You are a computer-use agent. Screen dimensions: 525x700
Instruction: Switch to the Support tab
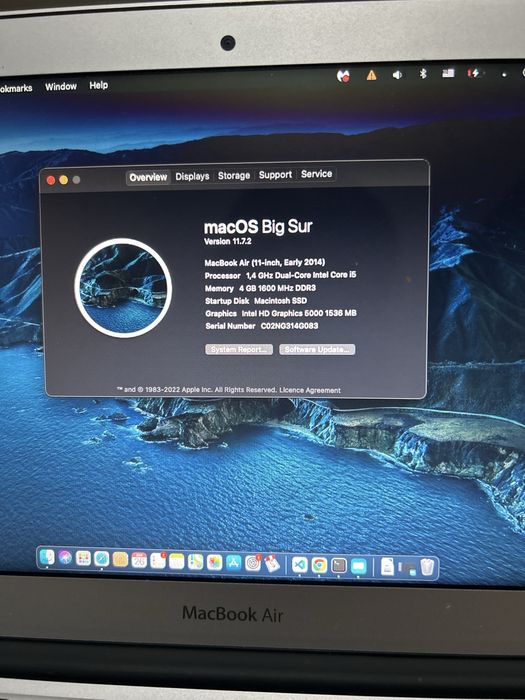pos(275,175)
